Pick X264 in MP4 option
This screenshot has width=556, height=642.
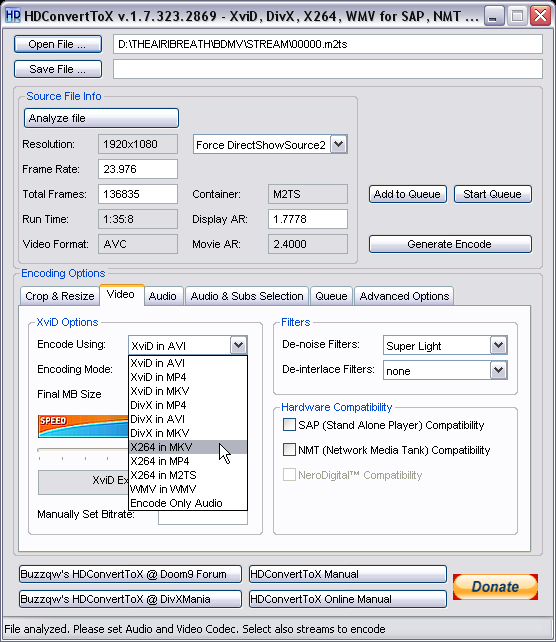(188, 461)
